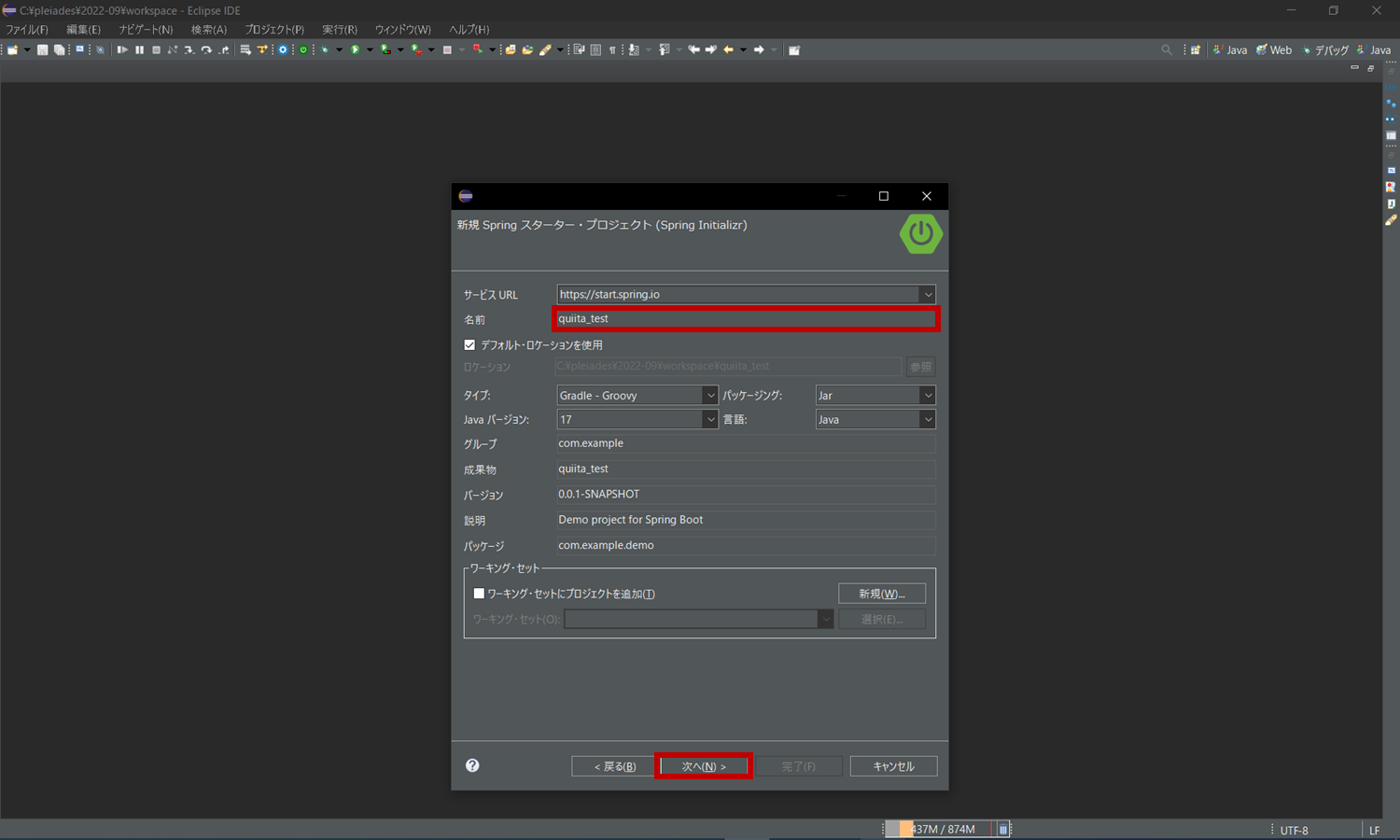Click the キャンセル button
This screenshot has width=1400, height=840.
coord(893,766)
